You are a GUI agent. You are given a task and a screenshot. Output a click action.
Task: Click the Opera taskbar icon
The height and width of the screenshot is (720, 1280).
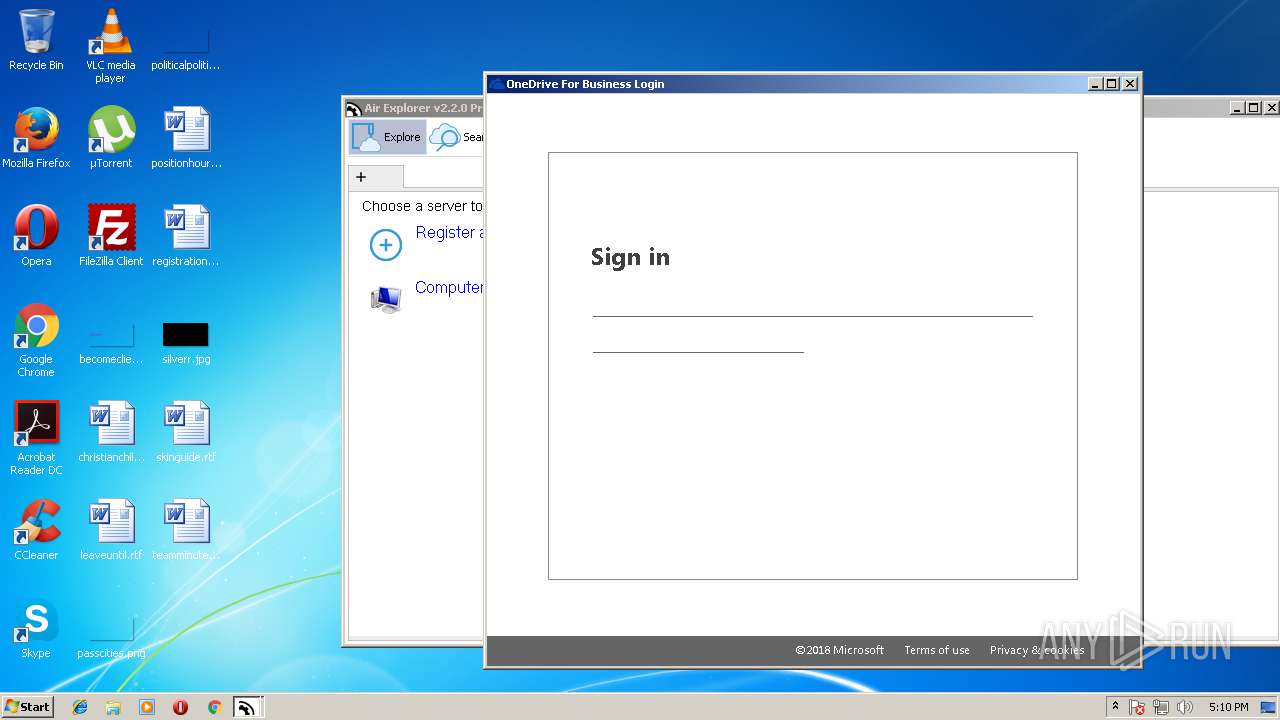pos(180,707)
